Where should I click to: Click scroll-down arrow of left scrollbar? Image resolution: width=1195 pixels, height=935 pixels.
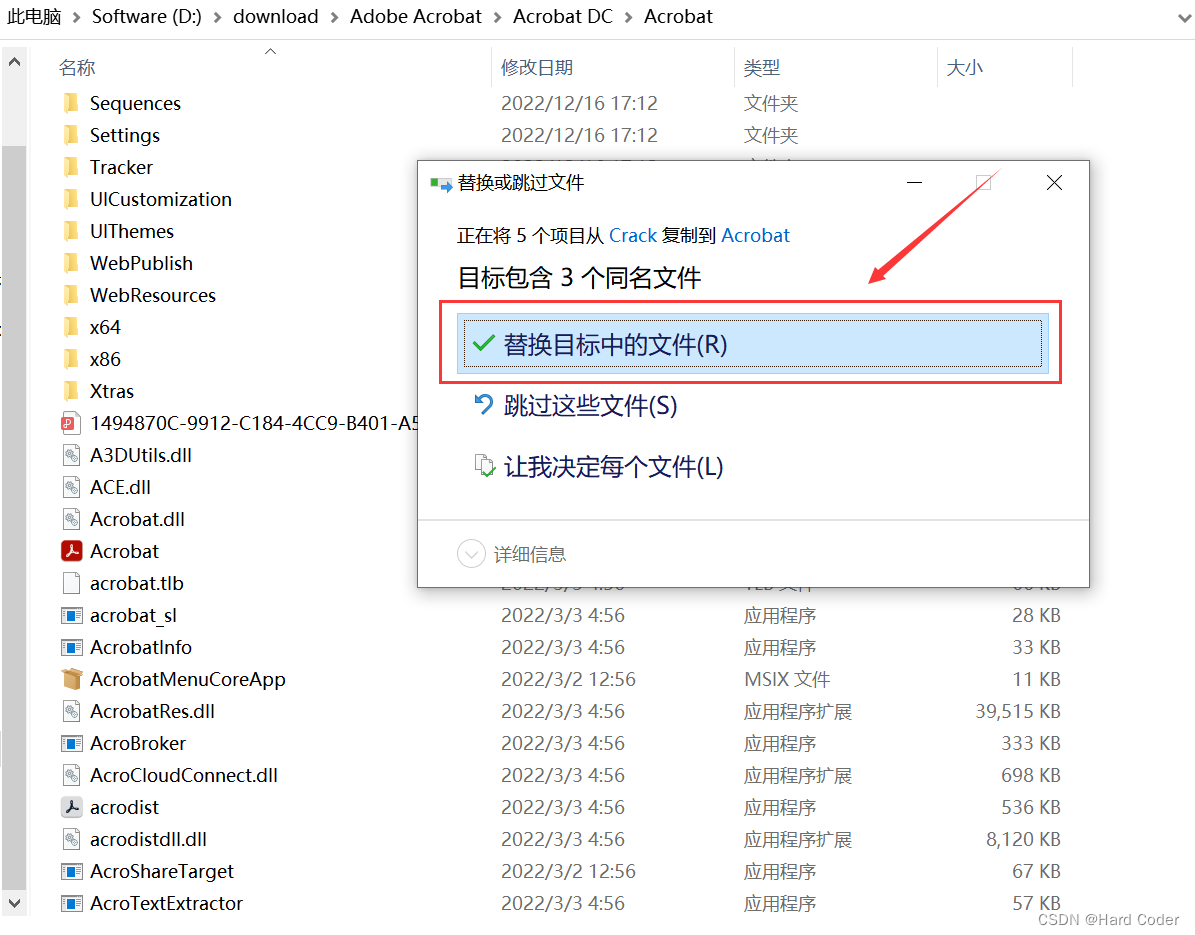14,903
